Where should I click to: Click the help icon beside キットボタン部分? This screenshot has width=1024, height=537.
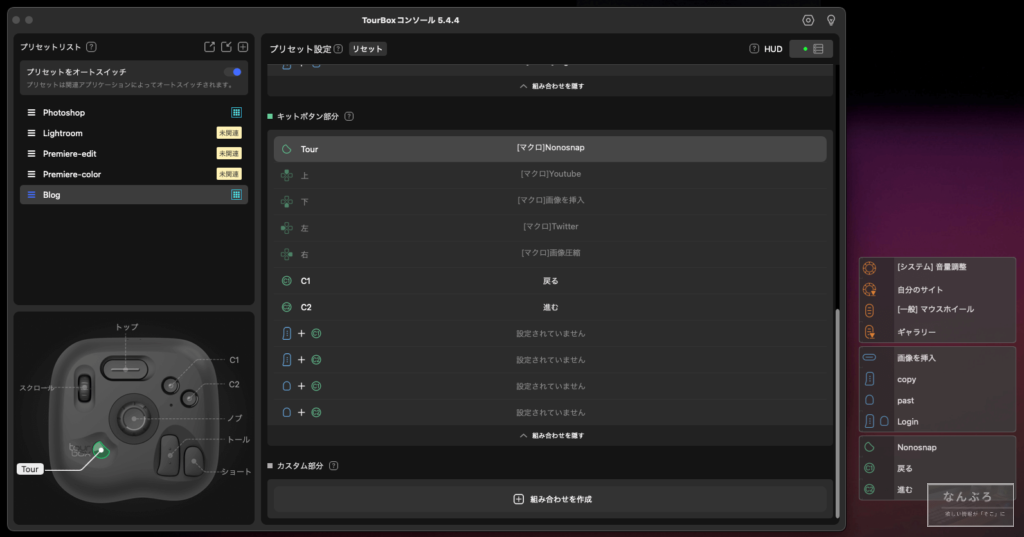click(349, 116)
